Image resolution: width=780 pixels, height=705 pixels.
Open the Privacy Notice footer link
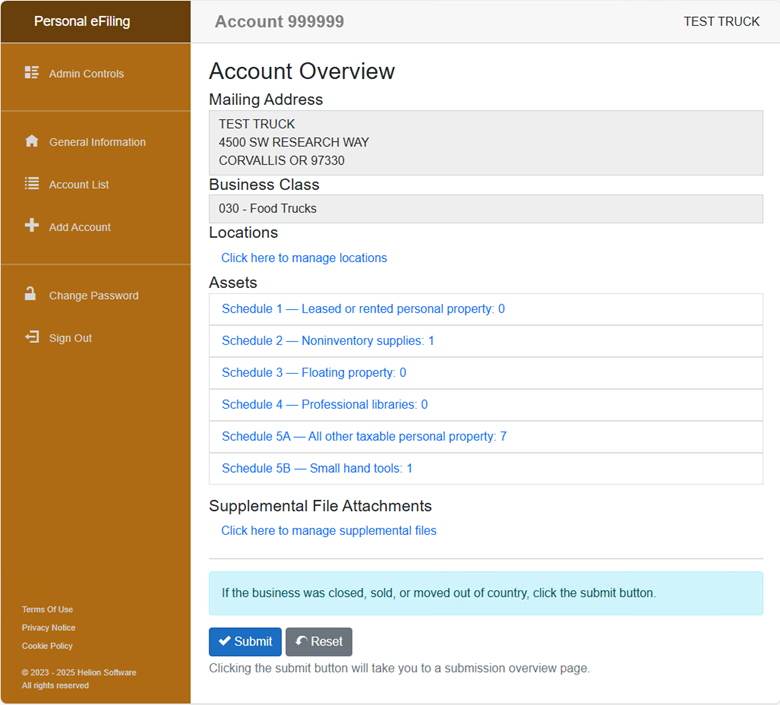pyautogui.click(x=48, y=628)
